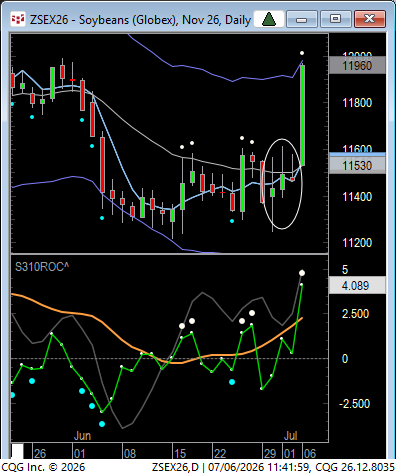
Task: Click the green triangle button in title bar
Action: tap(269, 19)
